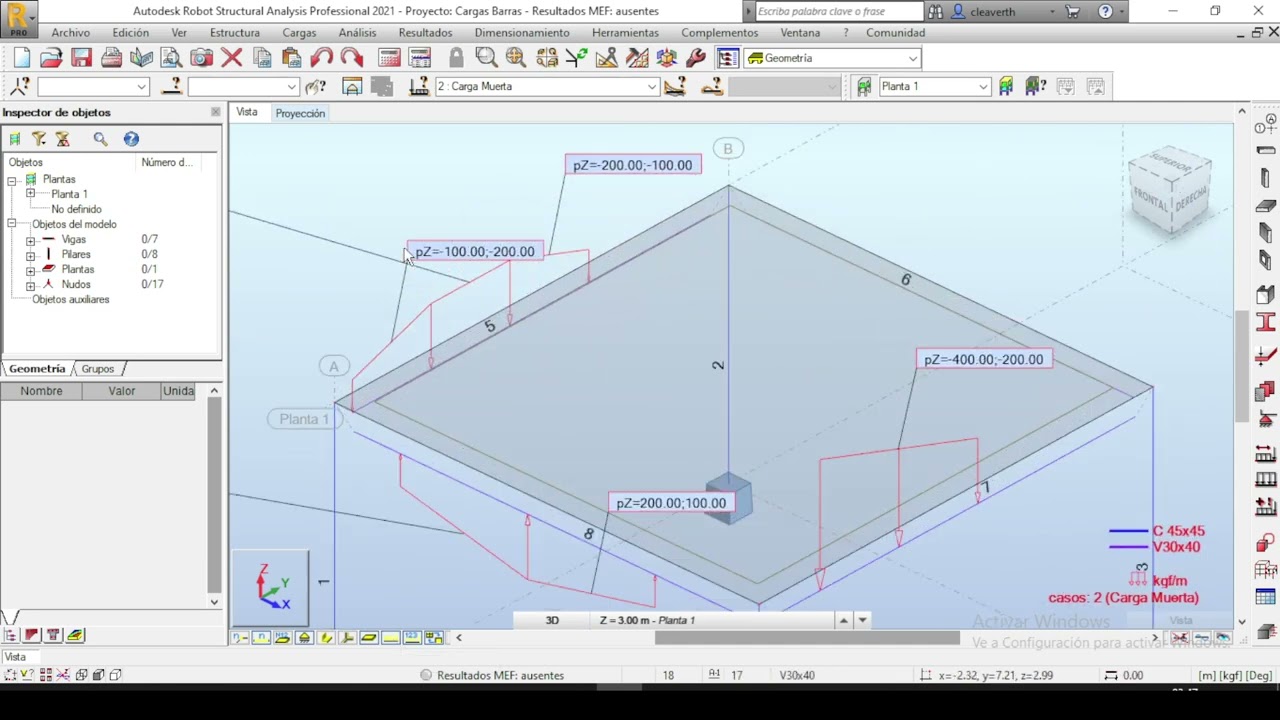This screenshot has height=720, width=1280.
Task: Delete selection using the red X icon
Action: point(231,58)
